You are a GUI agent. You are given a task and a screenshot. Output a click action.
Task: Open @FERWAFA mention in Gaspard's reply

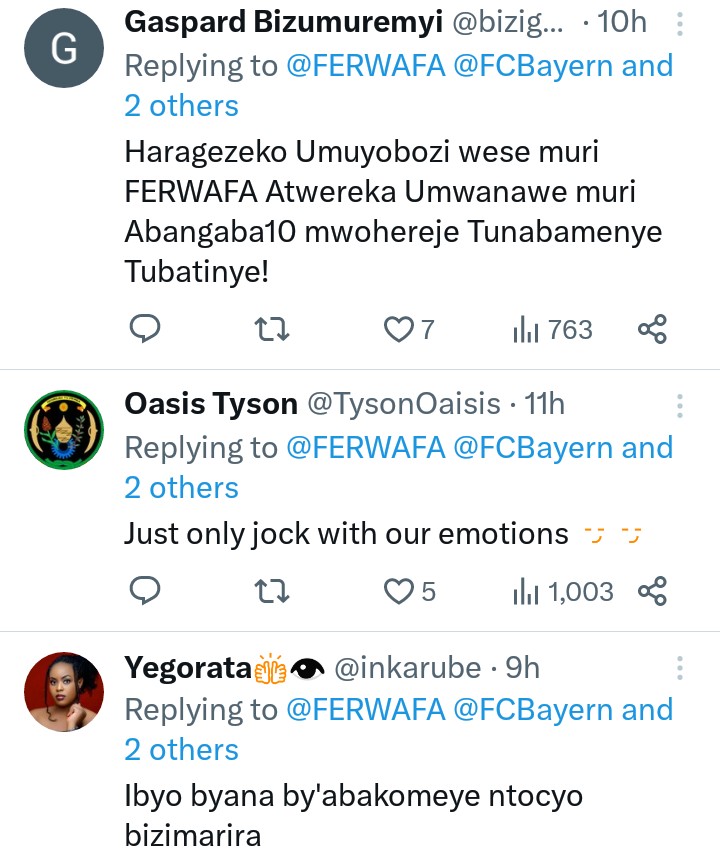coord(366,66)
